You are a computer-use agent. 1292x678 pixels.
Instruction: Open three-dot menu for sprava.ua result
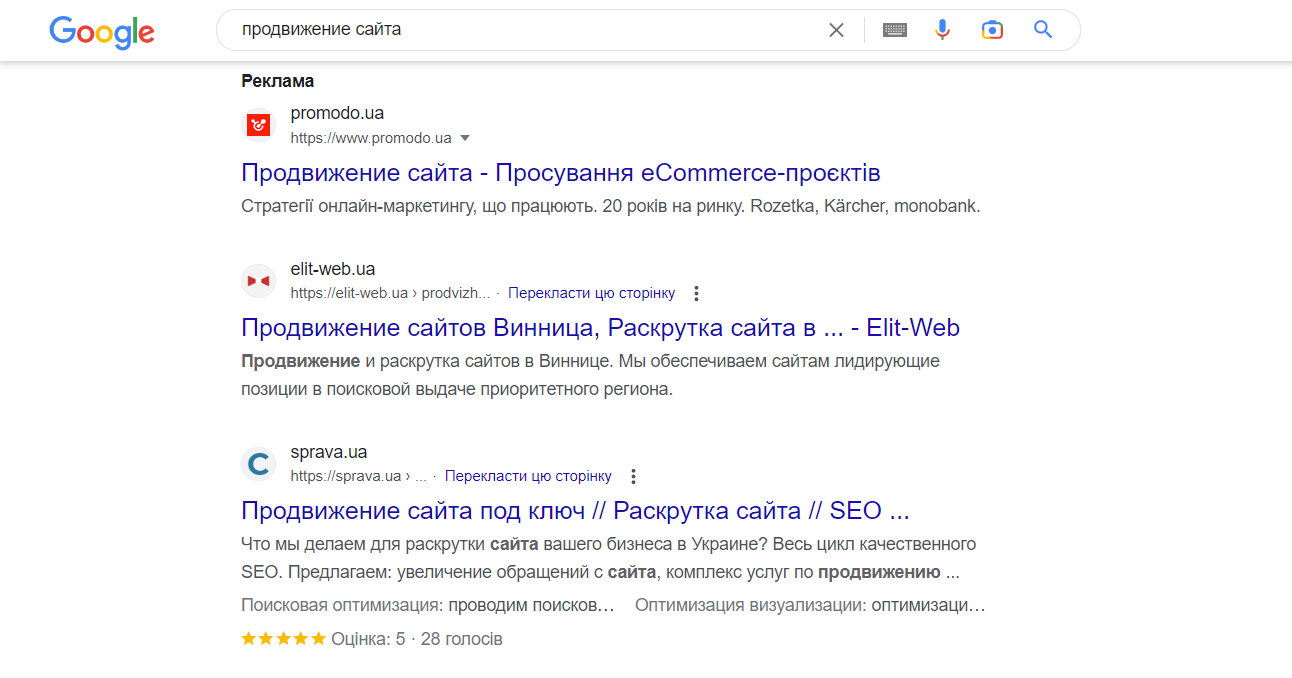[633, 477]
